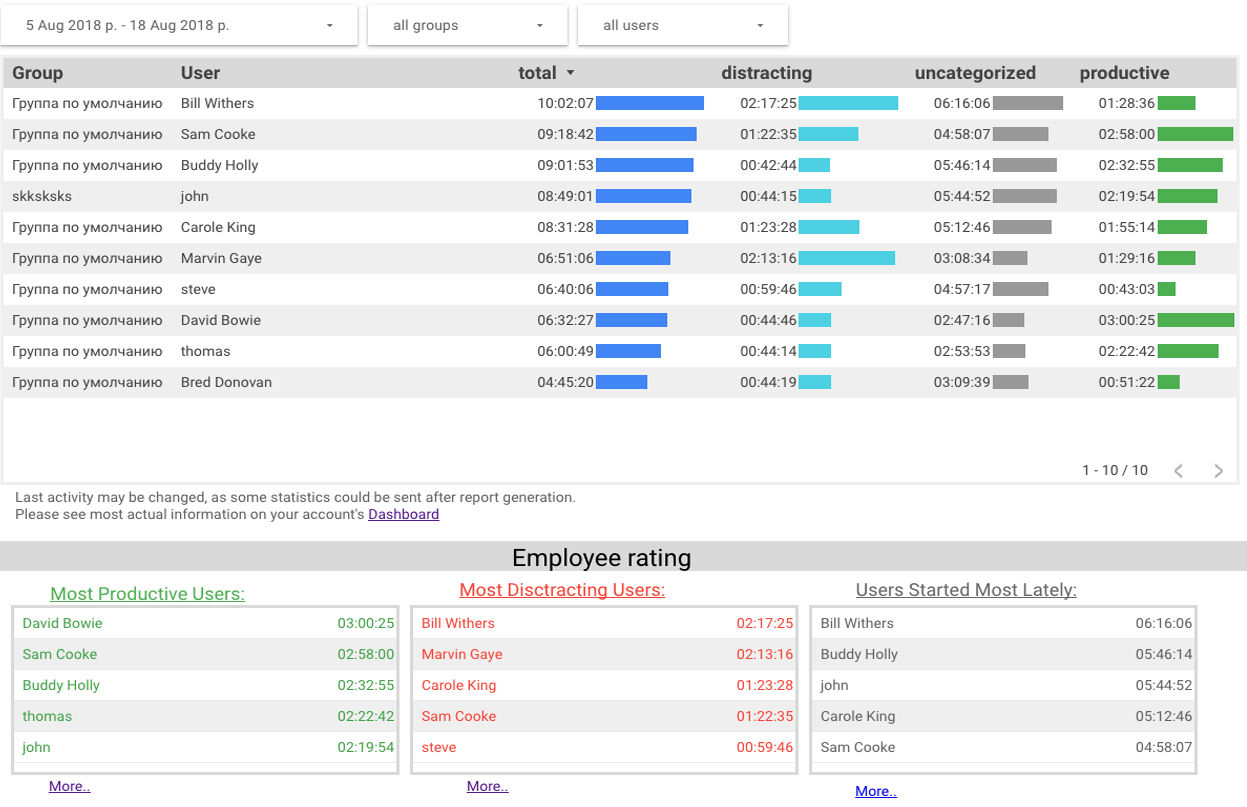This screenshot has height=807, width=1247.
Task: Click 'More..' under Users Started Most Lately
Action: click(875, 791)
